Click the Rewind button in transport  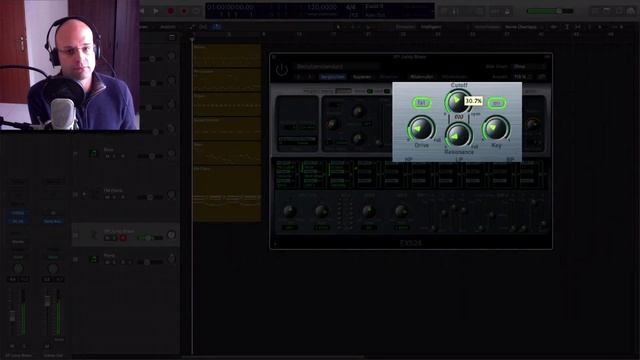(142, 11)
